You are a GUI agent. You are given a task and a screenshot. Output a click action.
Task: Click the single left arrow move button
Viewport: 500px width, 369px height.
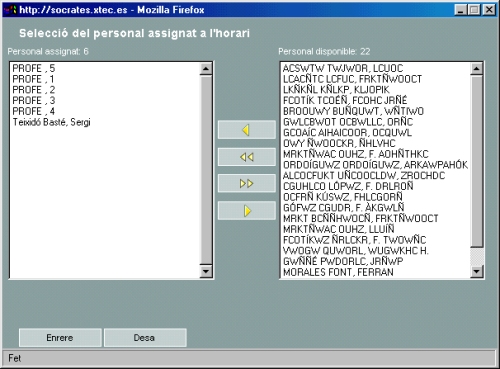pos(247,130)
